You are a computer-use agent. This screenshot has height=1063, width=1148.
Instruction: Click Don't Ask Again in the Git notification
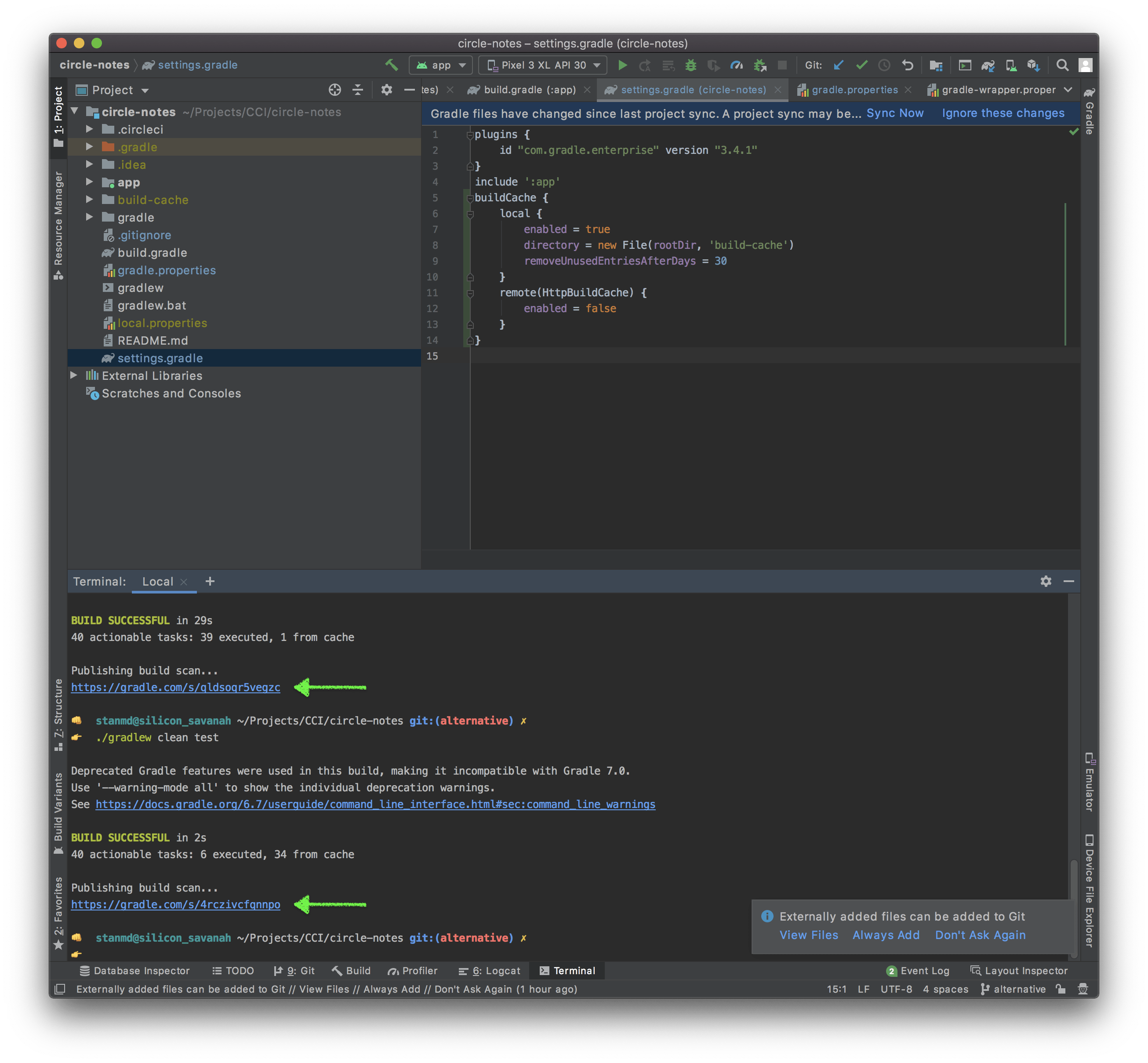(x=980, y=935)
